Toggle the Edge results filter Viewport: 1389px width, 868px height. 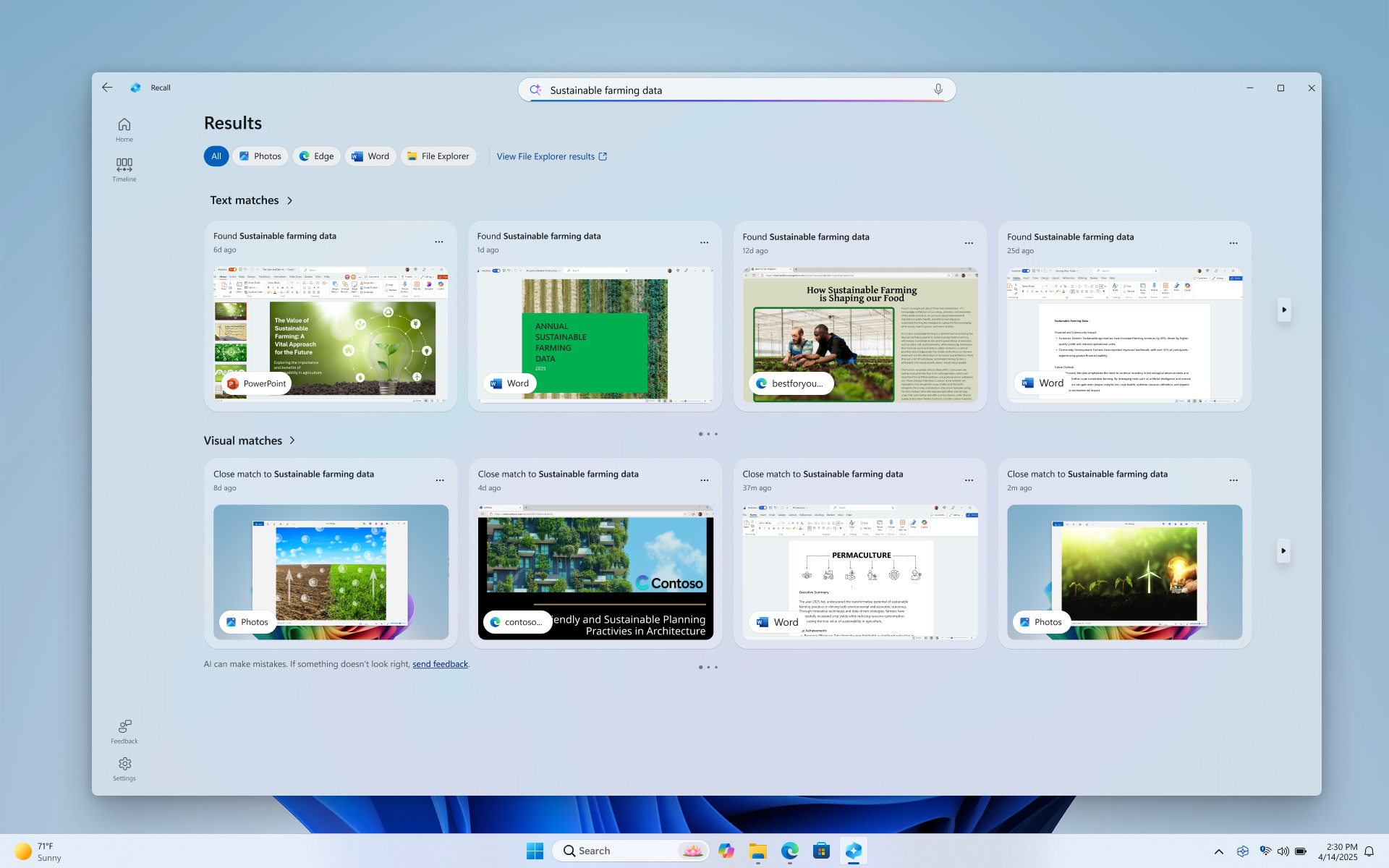316,156
